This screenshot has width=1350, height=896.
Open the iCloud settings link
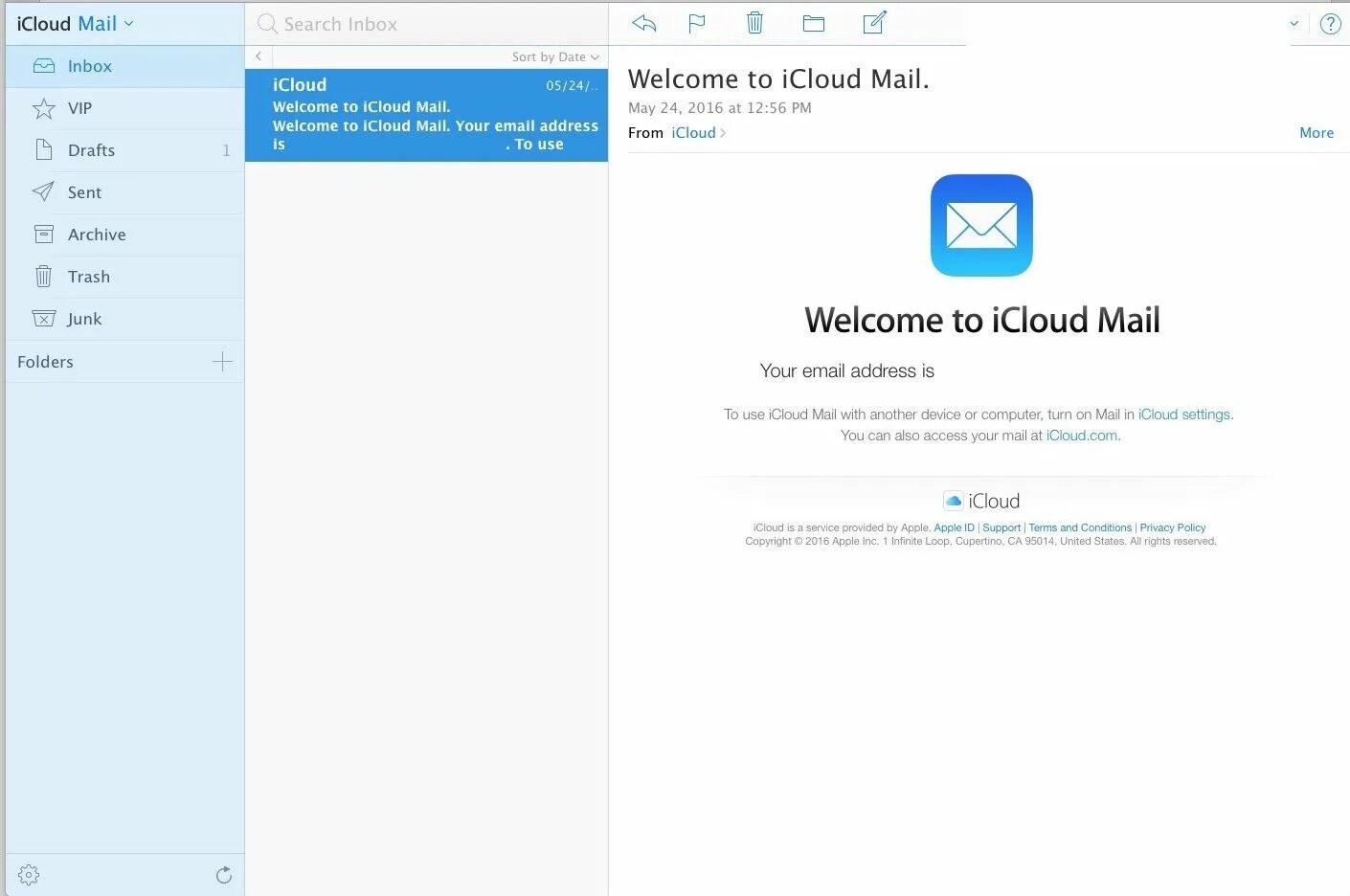1185,414
